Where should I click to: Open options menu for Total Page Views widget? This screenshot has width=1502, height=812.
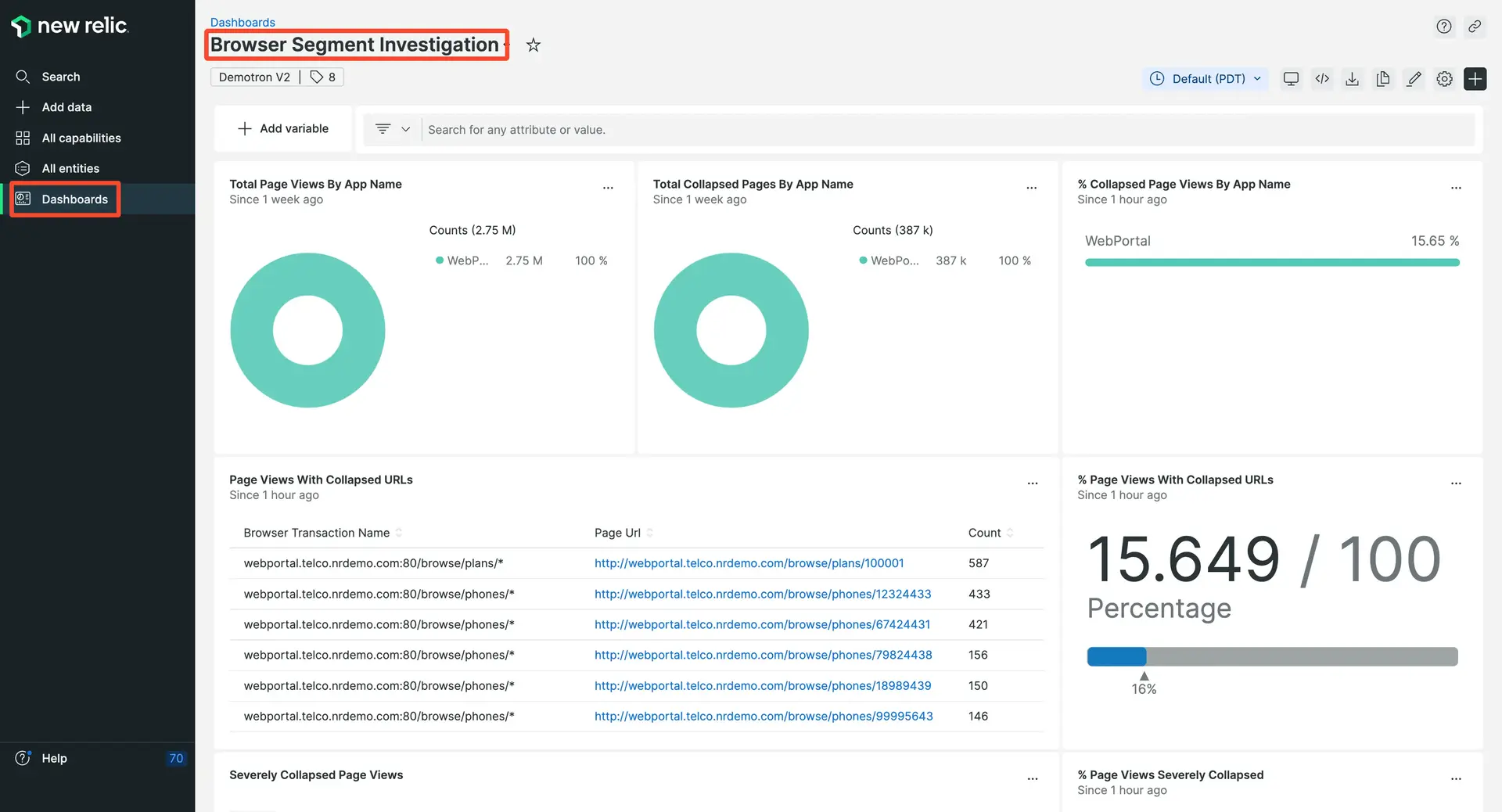(608, 188)
